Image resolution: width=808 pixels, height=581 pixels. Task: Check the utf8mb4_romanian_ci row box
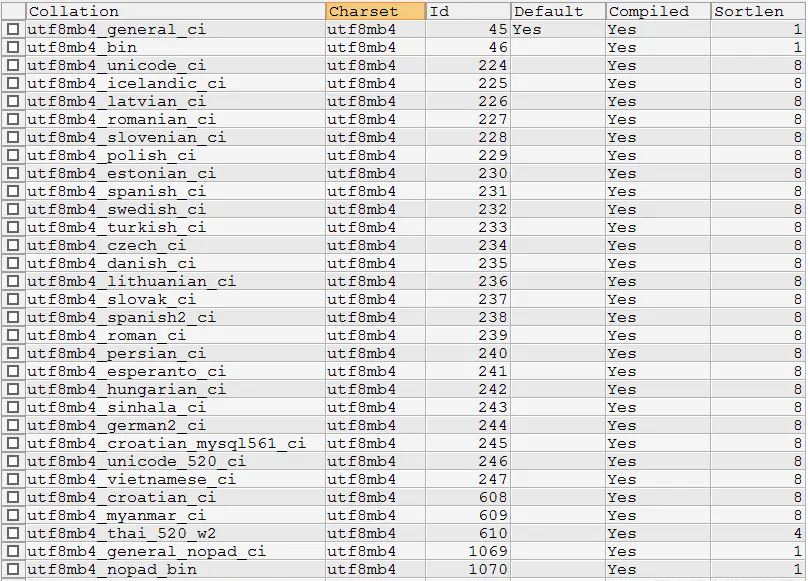coord(13,119)
